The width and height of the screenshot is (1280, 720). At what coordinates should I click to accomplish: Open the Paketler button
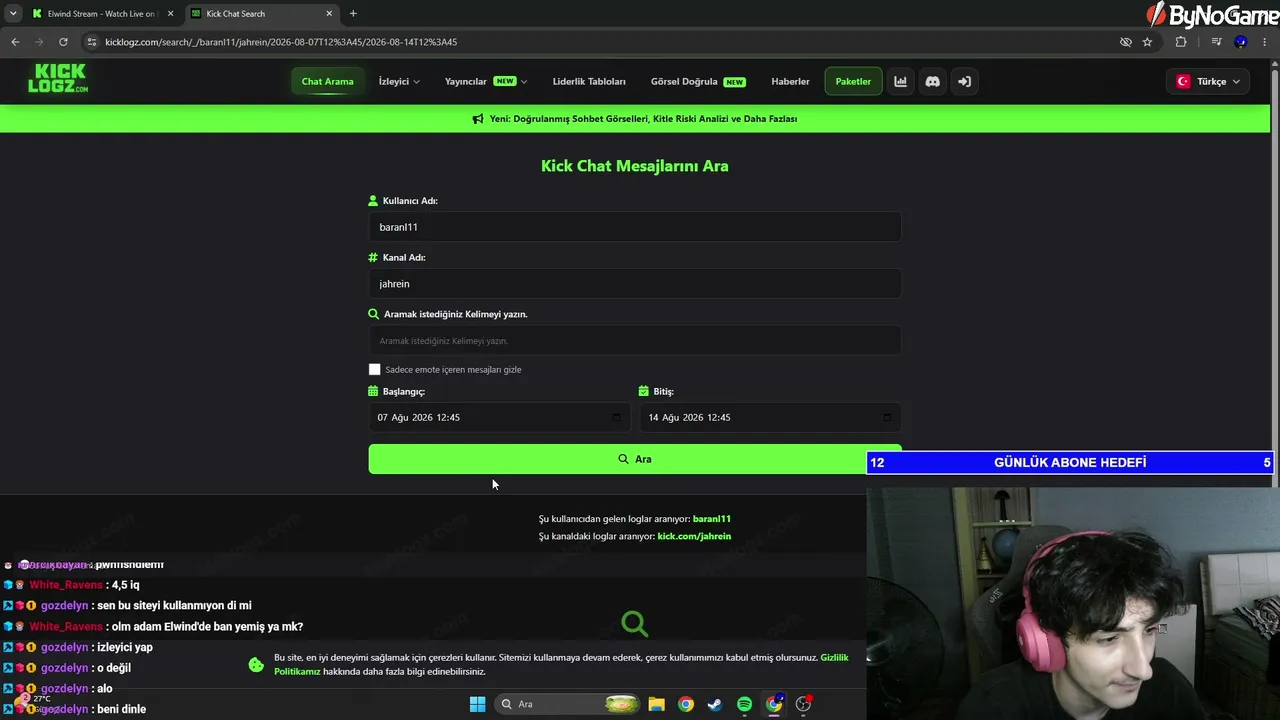853,82
